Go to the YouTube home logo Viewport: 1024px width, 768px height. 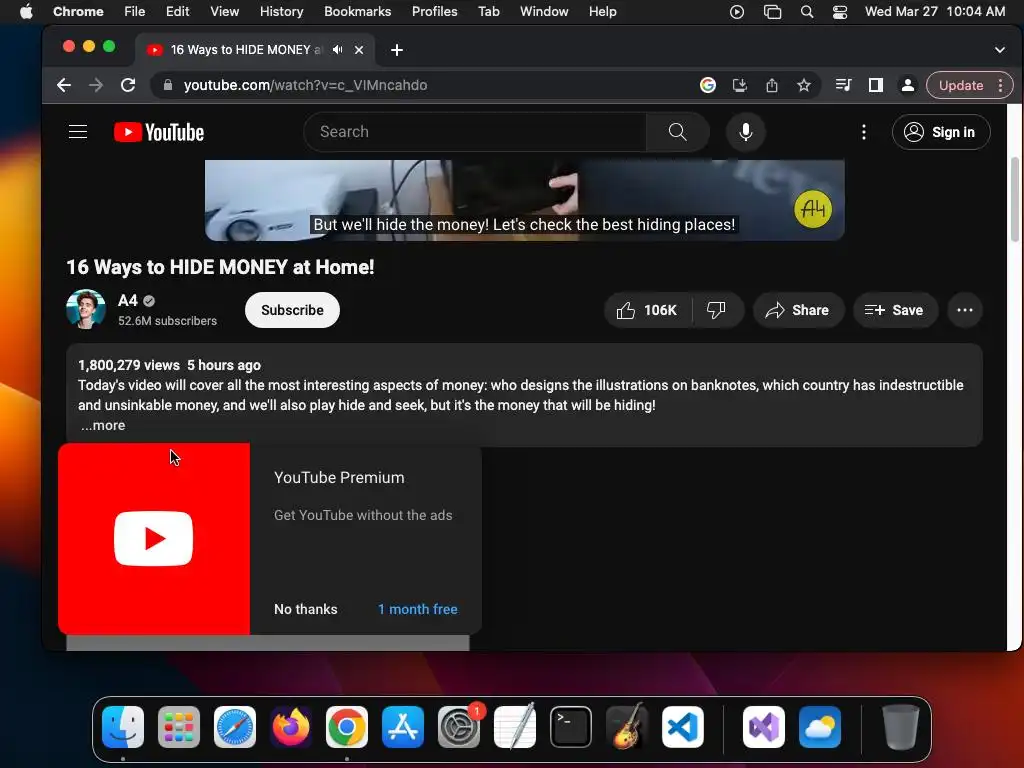click(159, 132)
